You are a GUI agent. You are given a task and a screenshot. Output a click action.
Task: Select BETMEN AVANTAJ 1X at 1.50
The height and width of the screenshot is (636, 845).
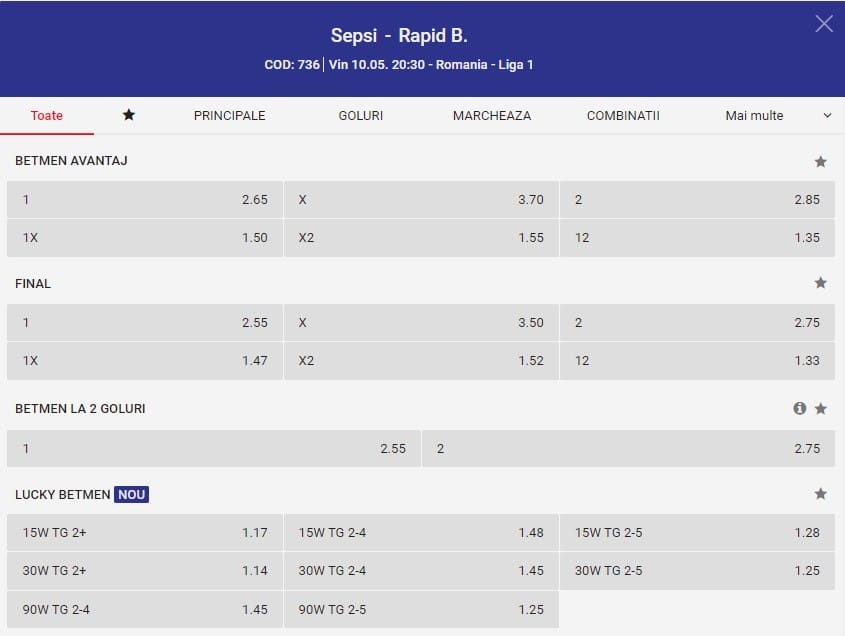144,238
